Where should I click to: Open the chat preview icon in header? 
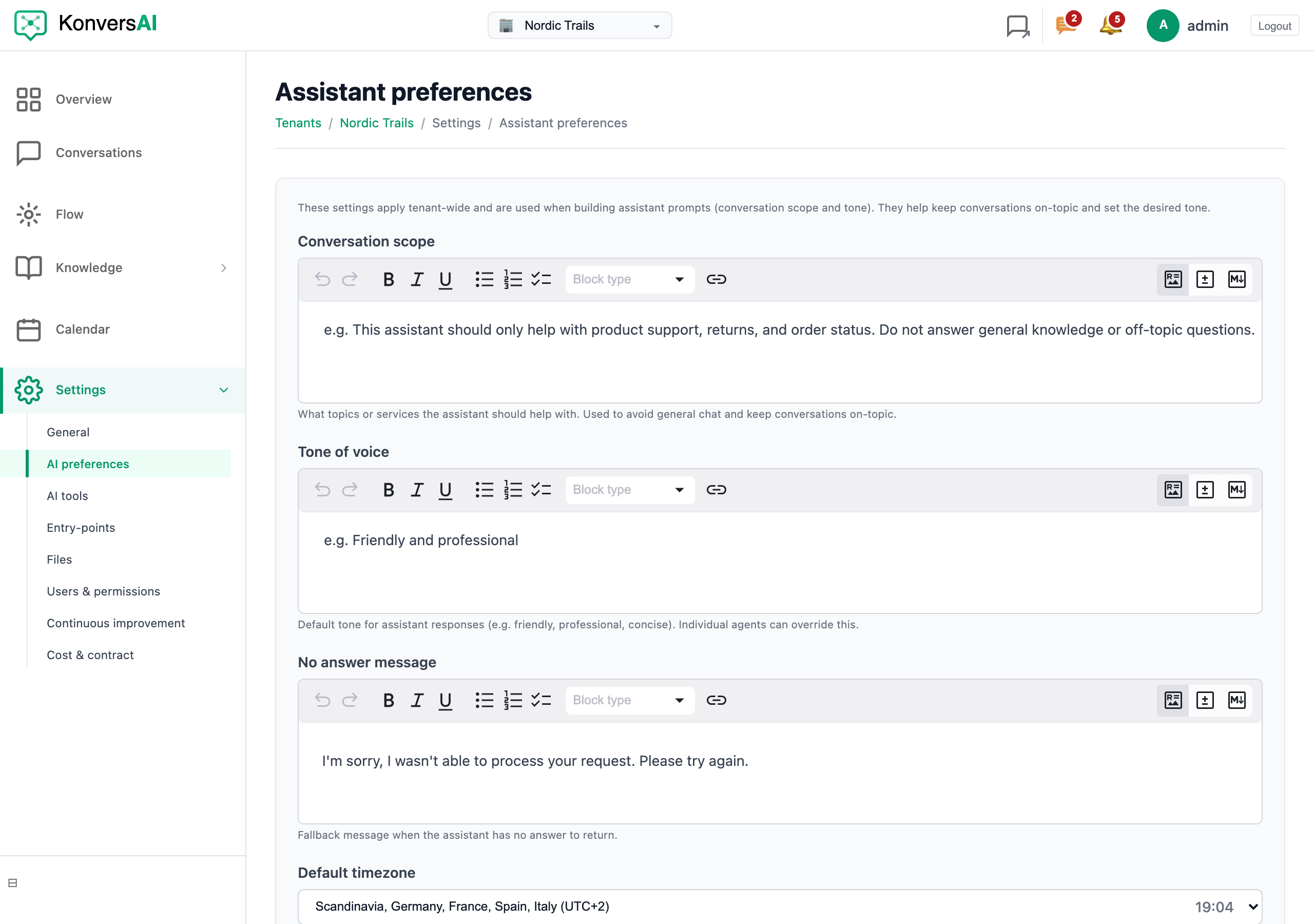click(x=1017, y=26)
